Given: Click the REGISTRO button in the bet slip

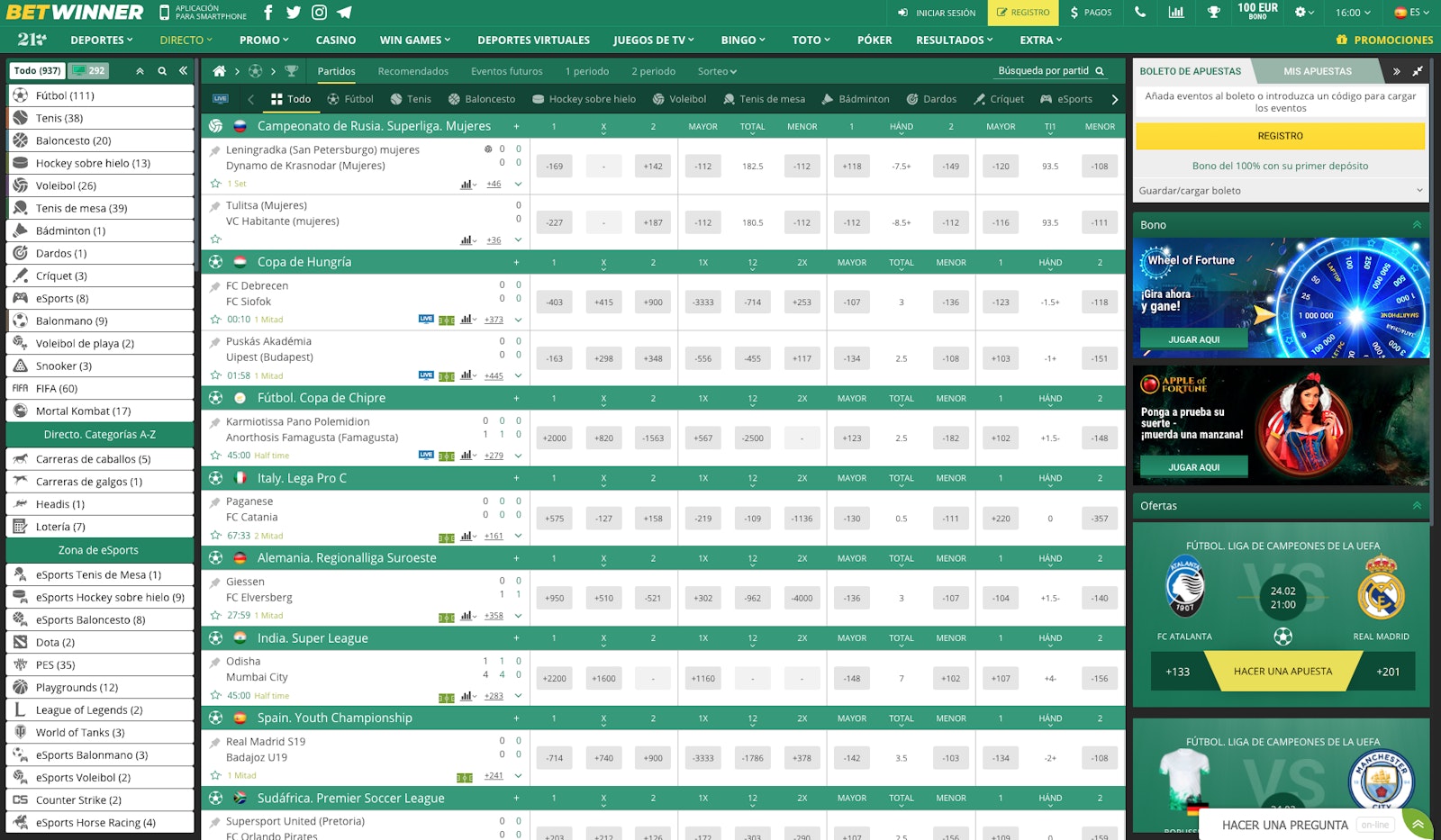Looking at the screenshot, I should (x=1279, y=136).
